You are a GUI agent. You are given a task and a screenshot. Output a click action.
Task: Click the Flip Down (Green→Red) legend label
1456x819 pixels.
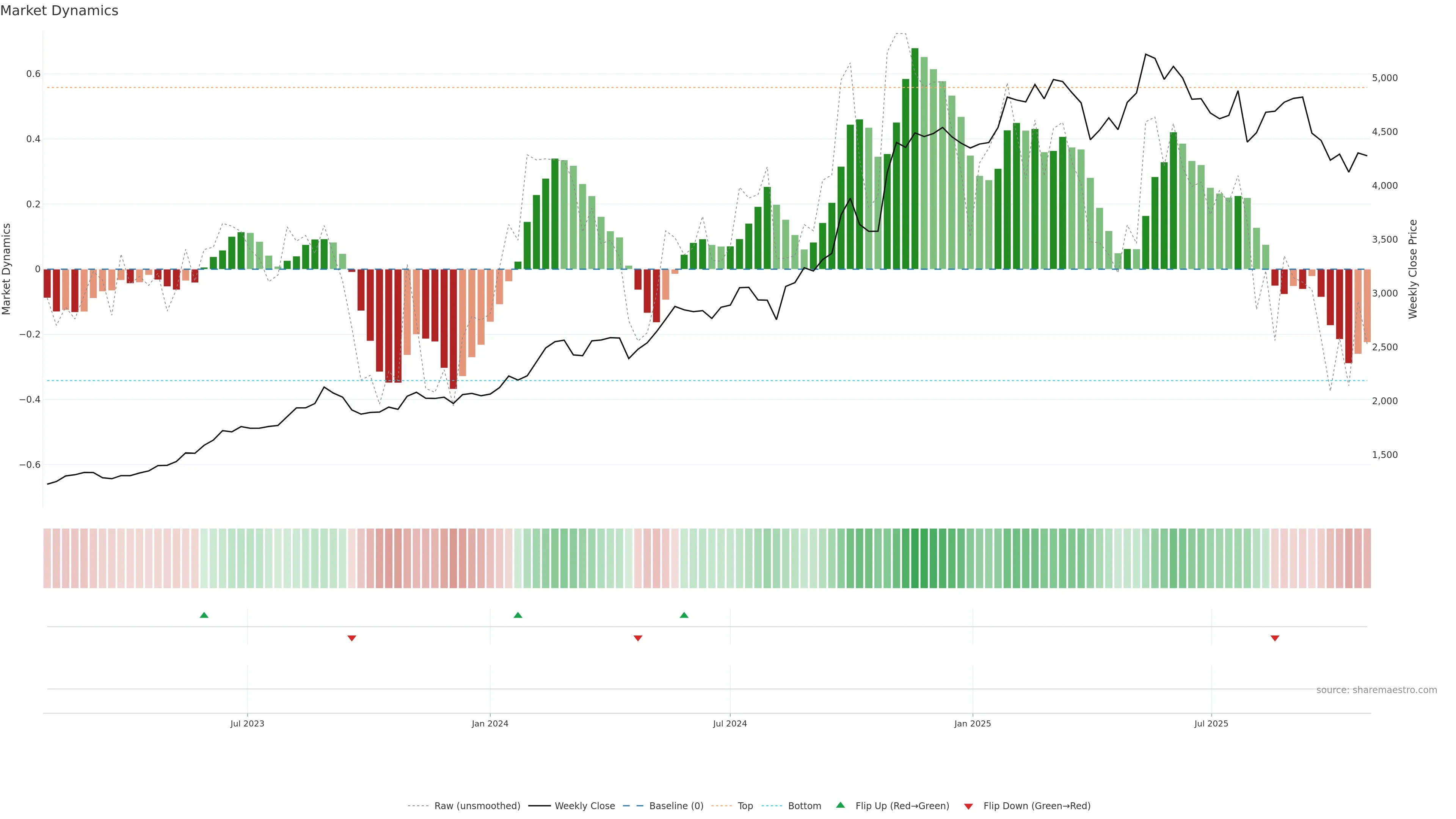[x=1037, y=806]
